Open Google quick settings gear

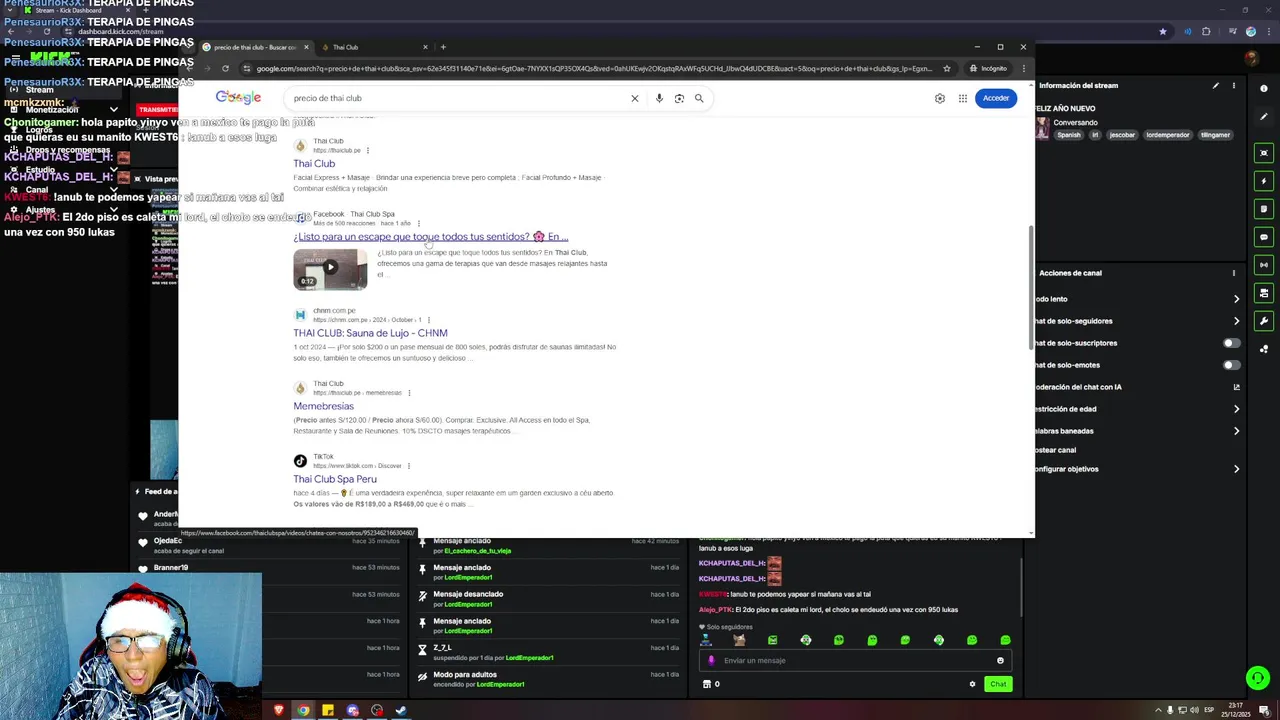940,98
